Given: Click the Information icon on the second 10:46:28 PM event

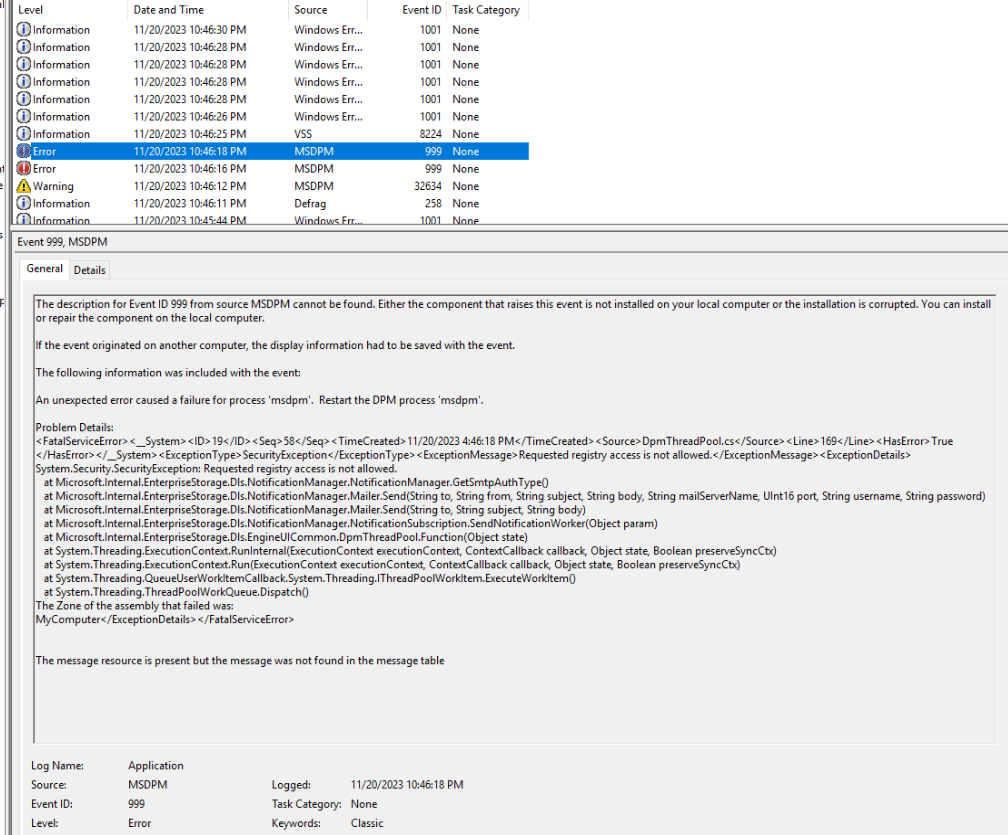Looking at the screenshot, I should 22,64.
